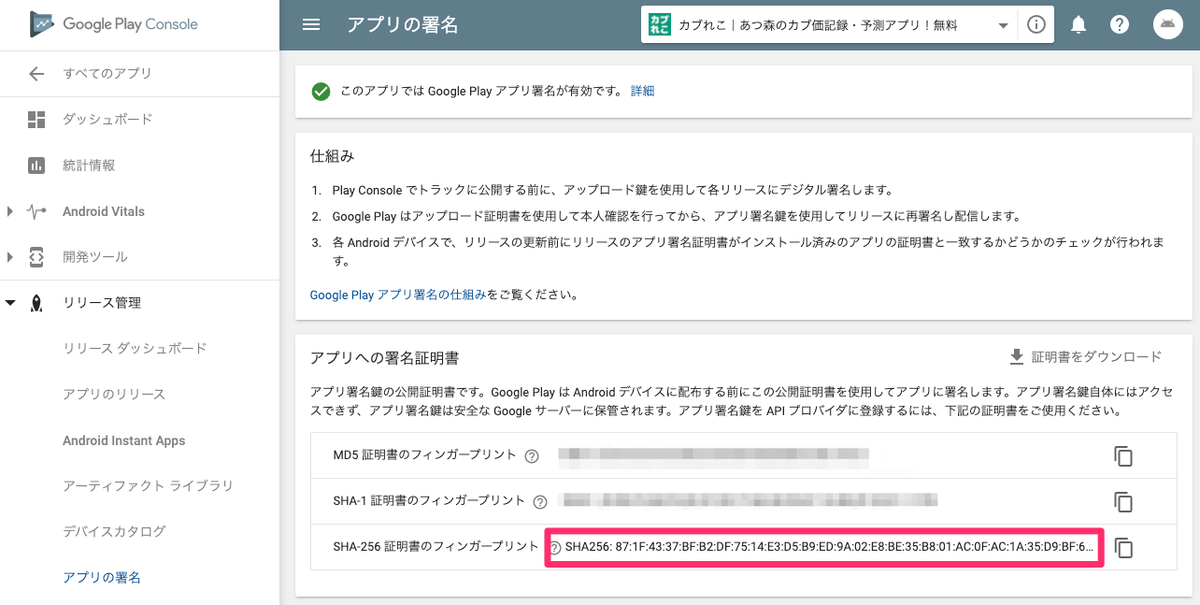Open notifications bell
The image size is (1200, 605).
click(1079, 26)
